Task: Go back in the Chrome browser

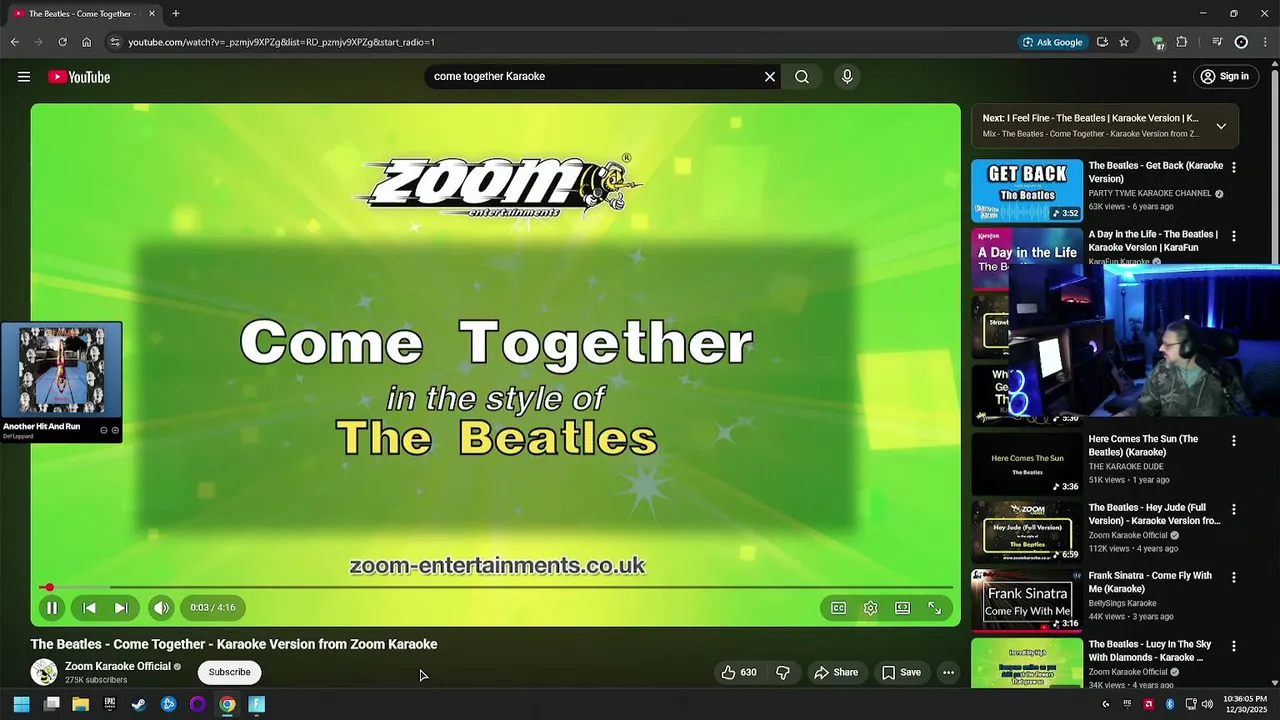Action: [x=15, y=42]
